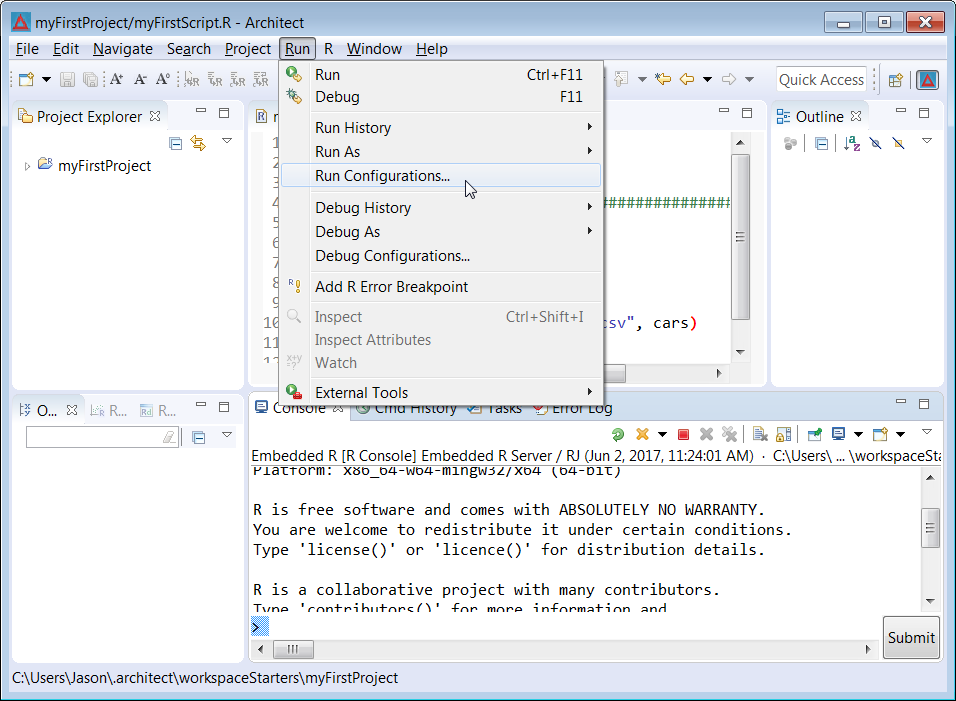Open the New file dropdown arrow
The height and width of the screenshot is (701, 956).
(46, 79)
